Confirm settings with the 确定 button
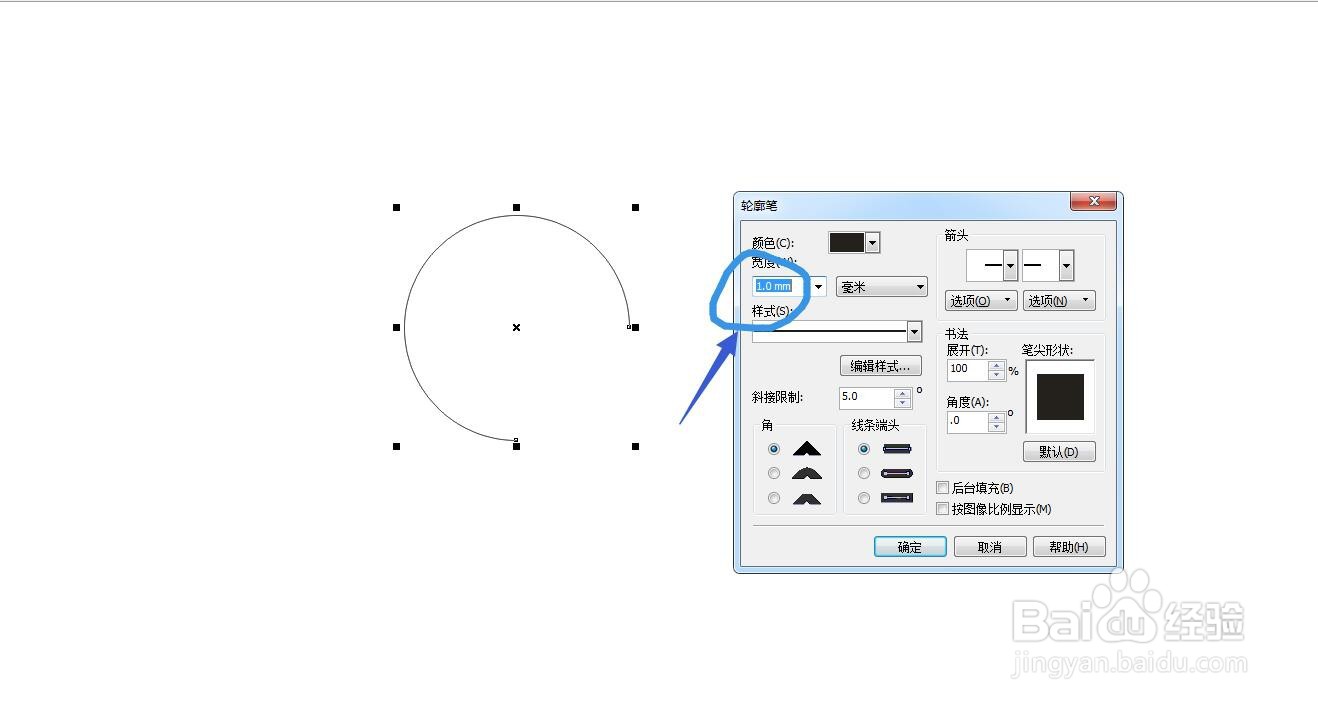Screen dimensions: 1318x708 point(909,547)
